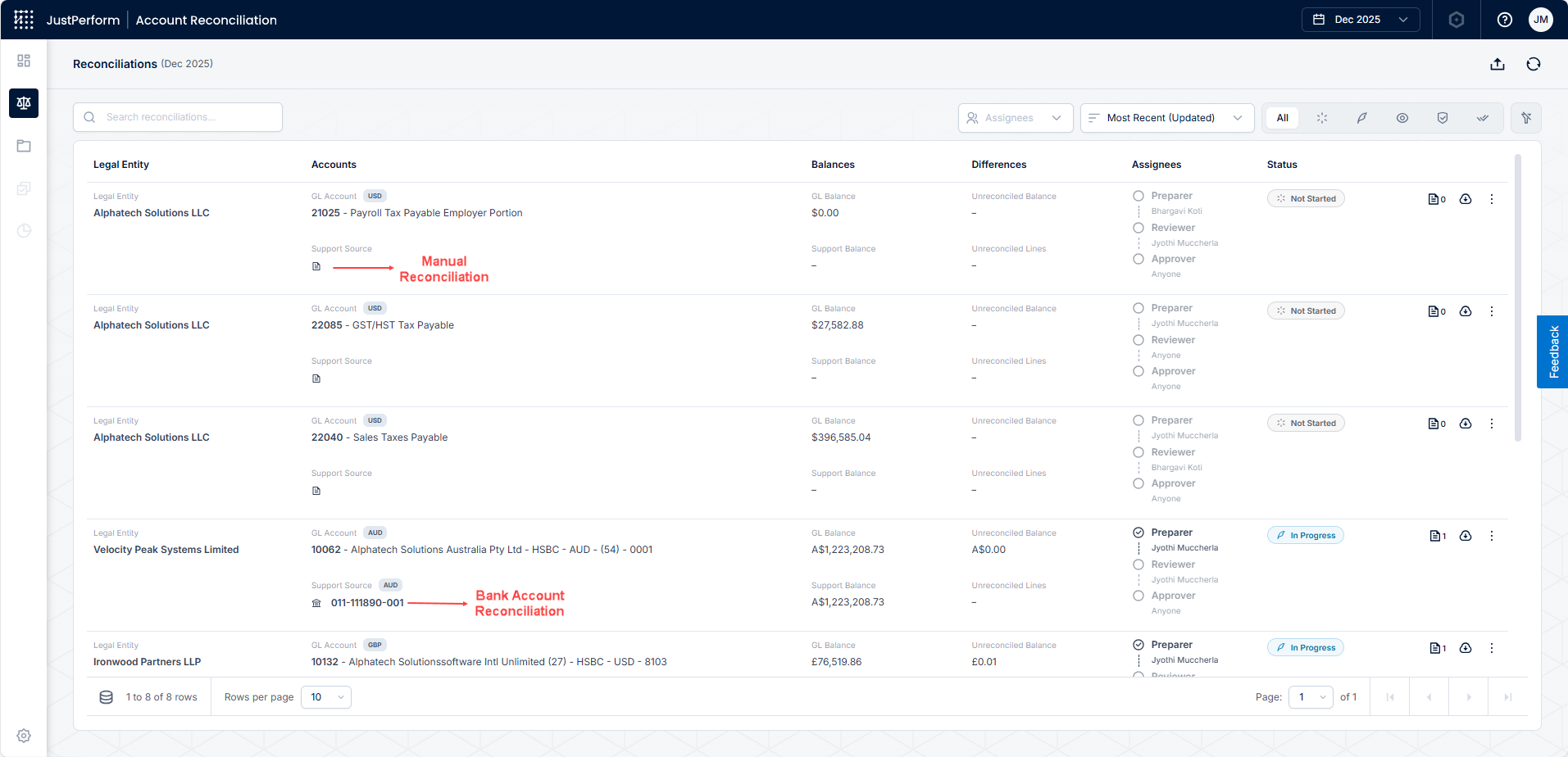The height and width of the screenshot is (757, 1568).
Task: Filter by approval shield icon
Action: pos(1443,118)
